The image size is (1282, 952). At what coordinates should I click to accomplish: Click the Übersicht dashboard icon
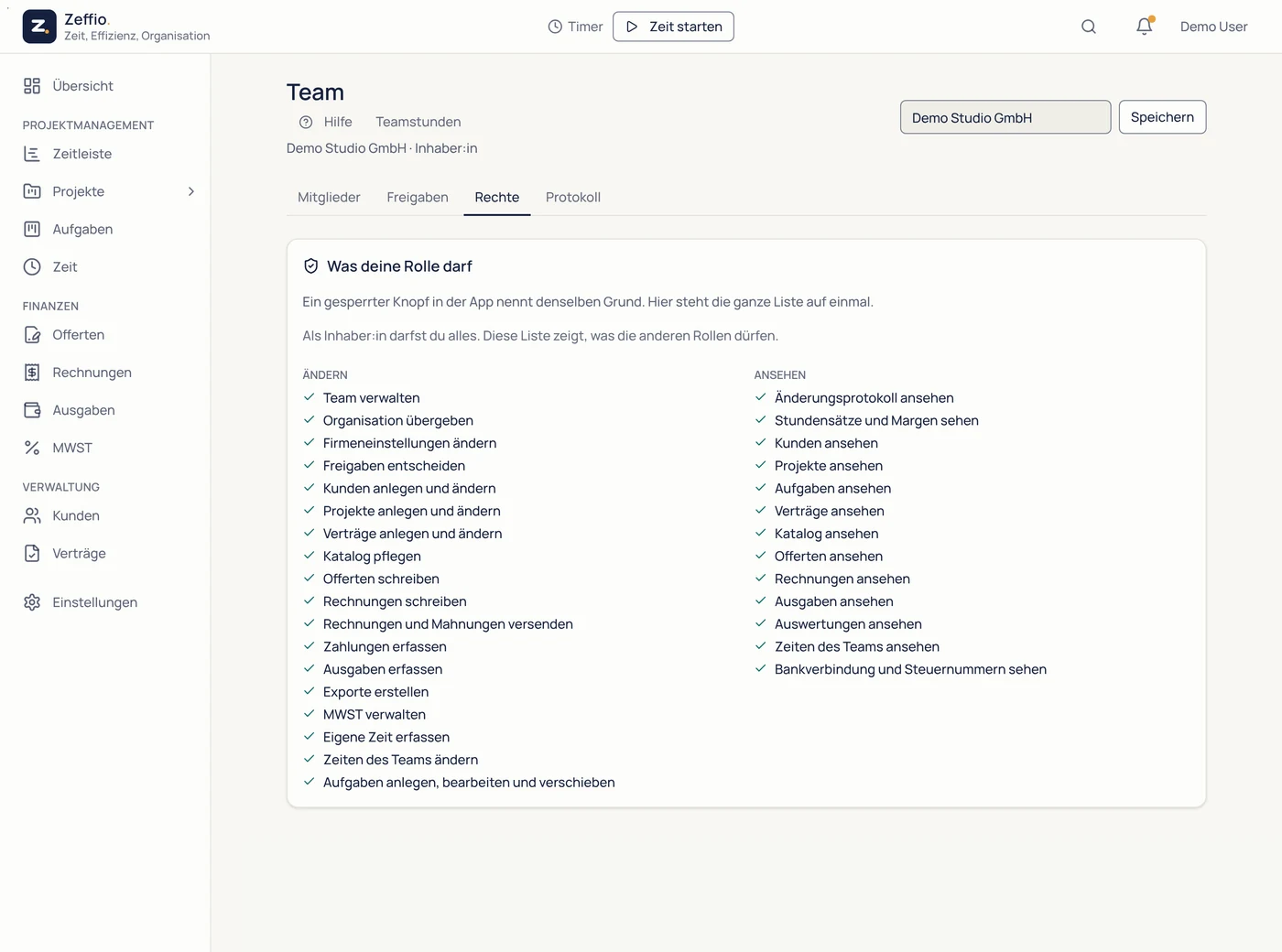(32, 86)
